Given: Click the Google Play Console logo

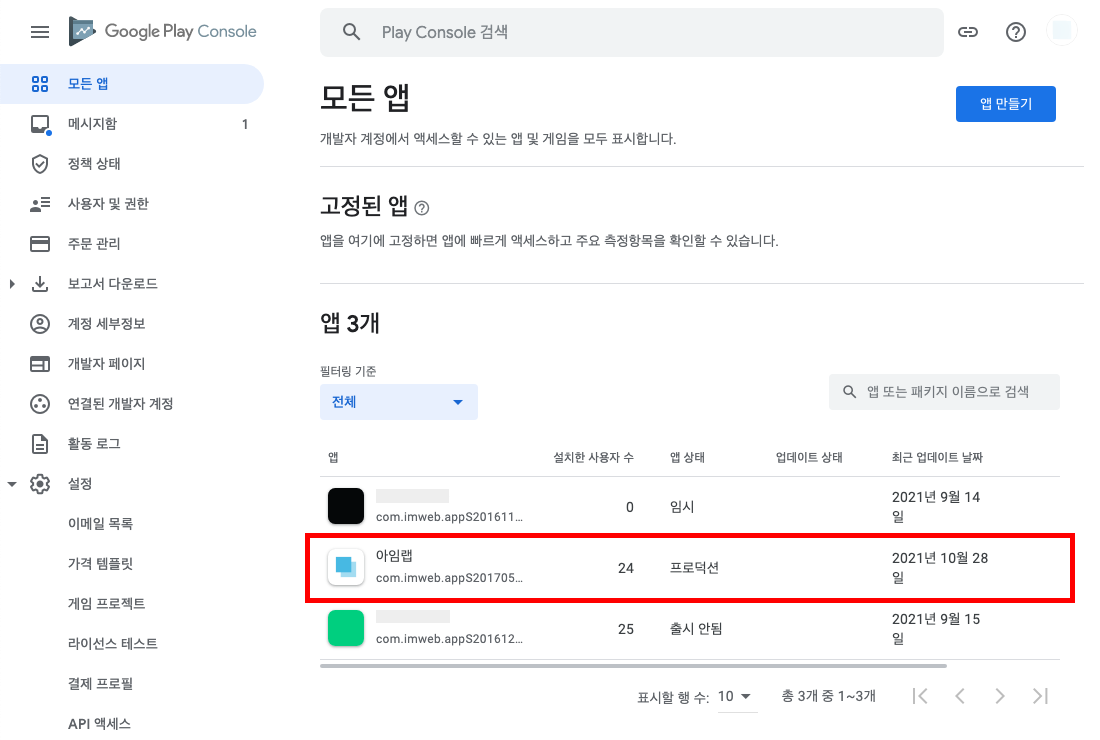Looking at the screenshot, I should pyautogui.click(x=163, y=32).
